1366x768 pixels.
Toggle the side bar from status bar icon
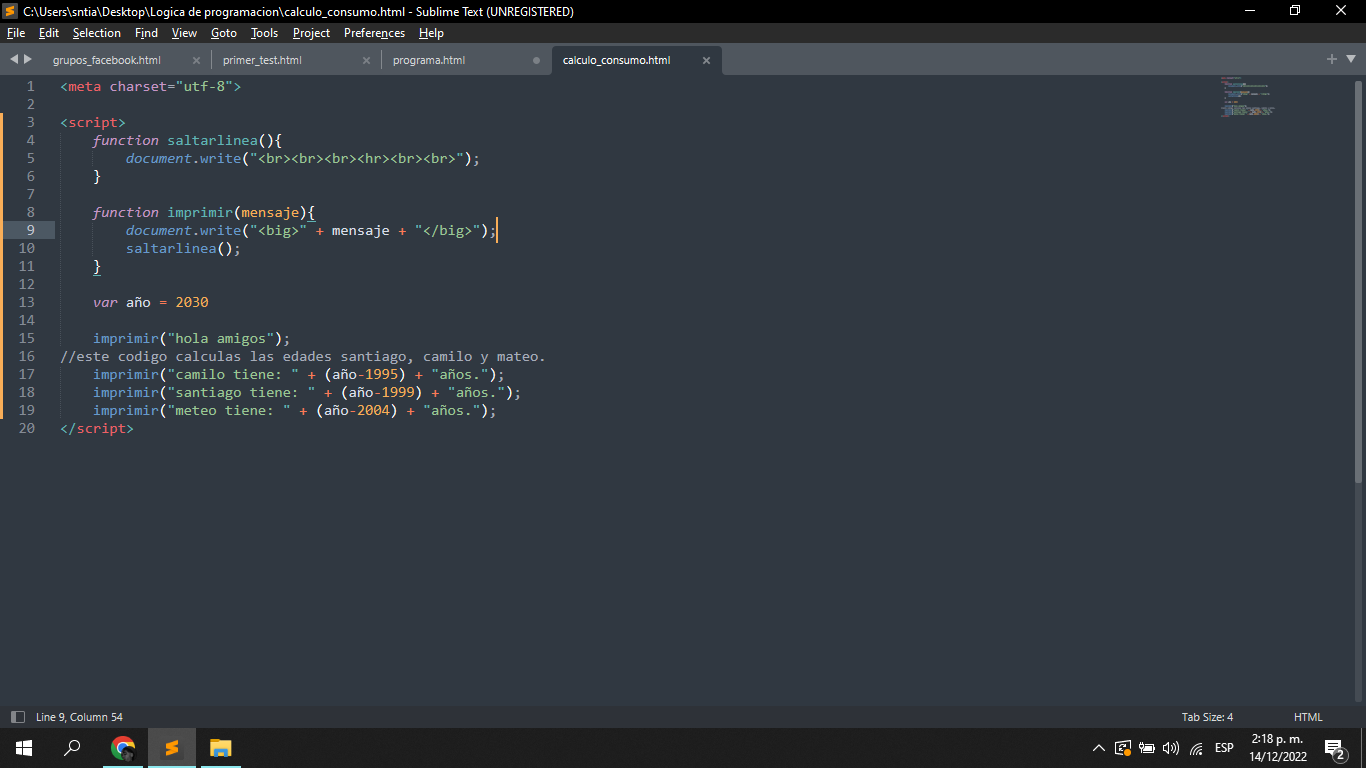coord(17,717)
